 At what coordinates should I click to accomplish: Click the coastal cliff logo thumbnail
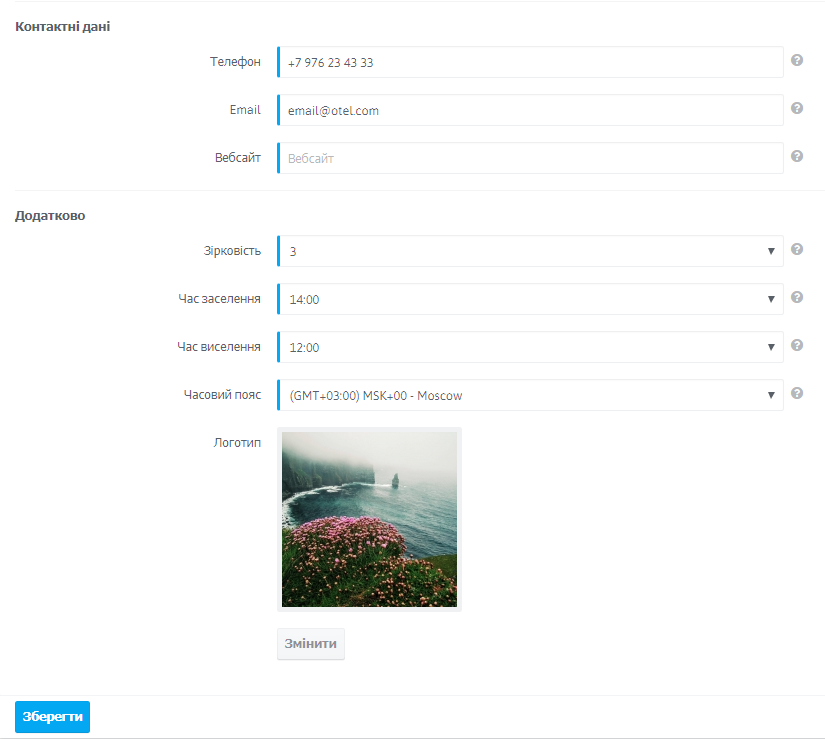(369, 519)
